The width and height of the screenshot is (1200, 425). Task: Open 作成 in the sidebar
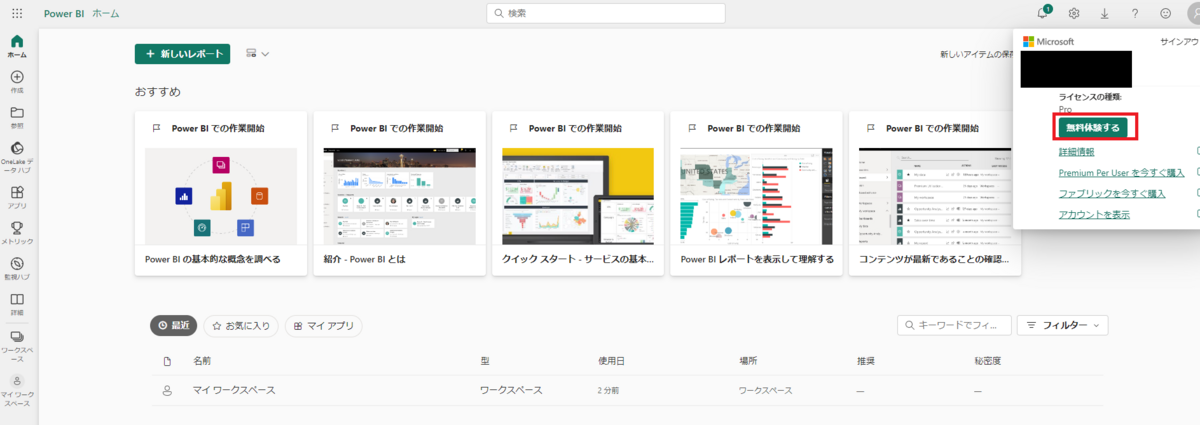click(17, 82)
